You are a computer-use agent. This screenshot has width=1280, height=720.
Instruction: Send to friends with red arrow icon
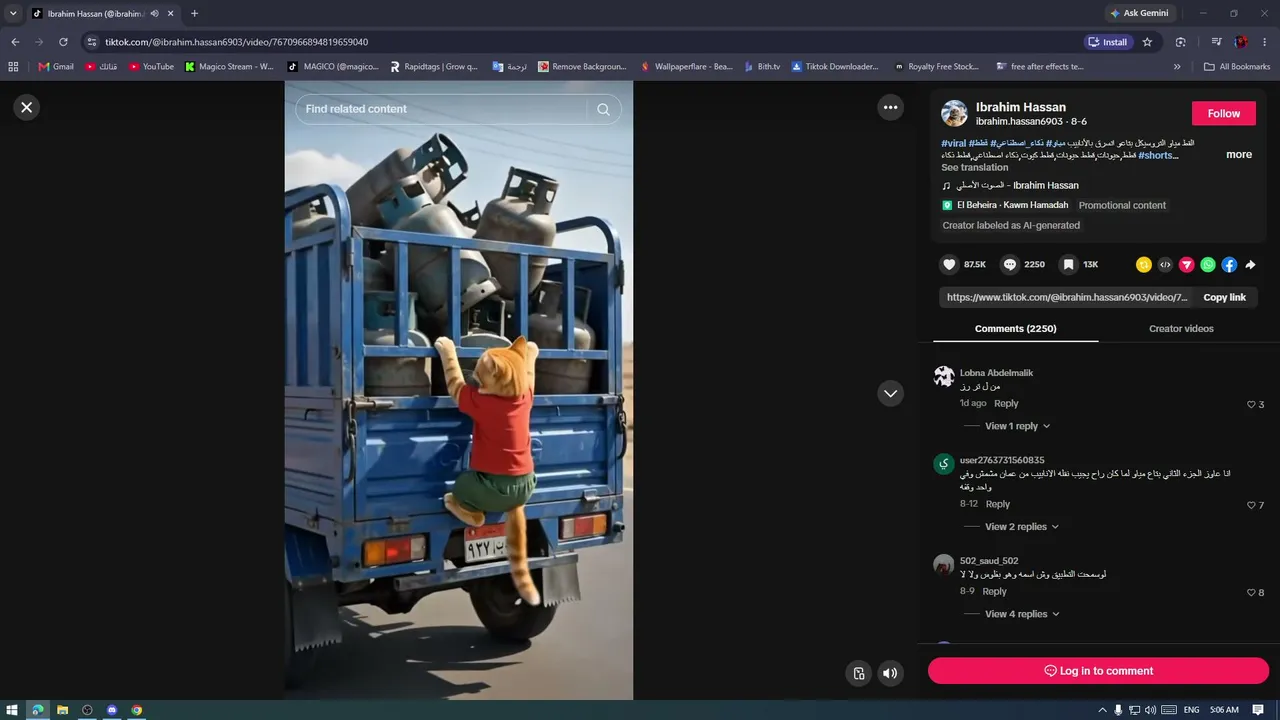pos(1186,265)
